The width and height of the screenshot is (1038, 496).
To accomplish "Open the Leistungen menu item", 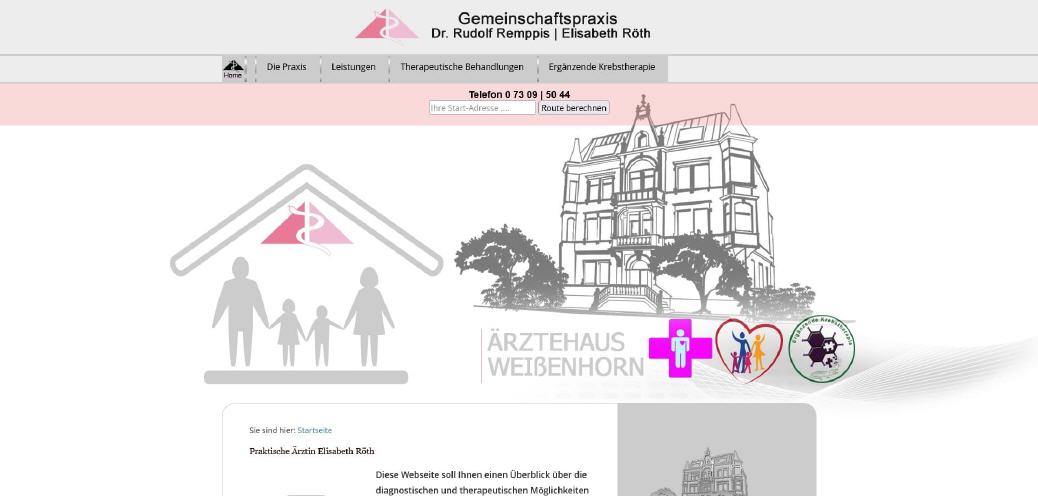I will pyautogui.click(x=353, y=67).
